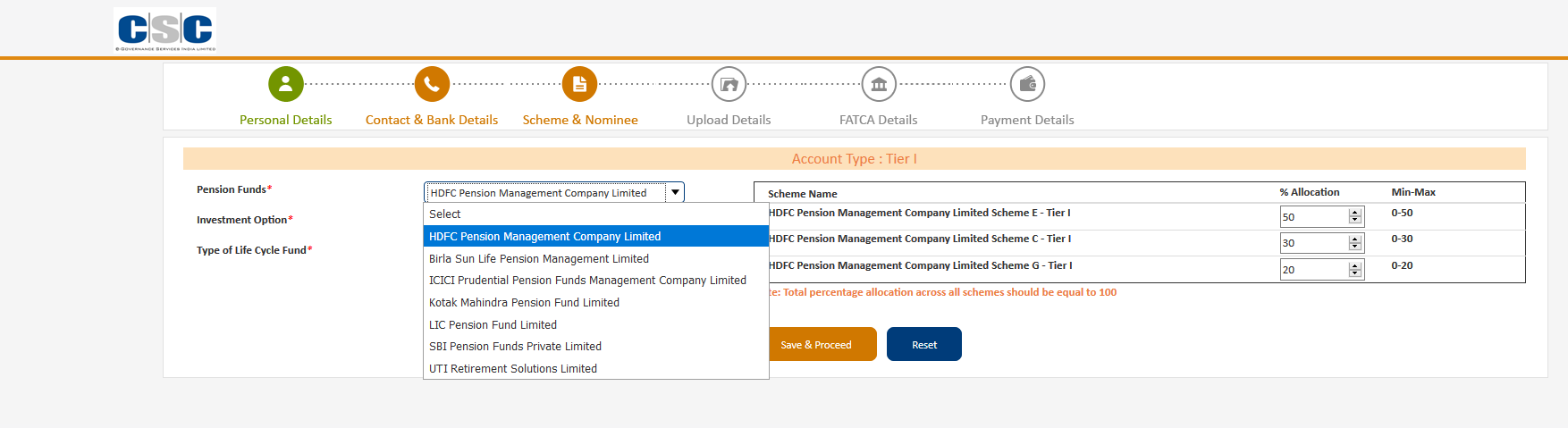The image size is (1568, 428).
Task: Select Kotak Mahindra Pension Fund Limited
Action: tap(596, 302)
